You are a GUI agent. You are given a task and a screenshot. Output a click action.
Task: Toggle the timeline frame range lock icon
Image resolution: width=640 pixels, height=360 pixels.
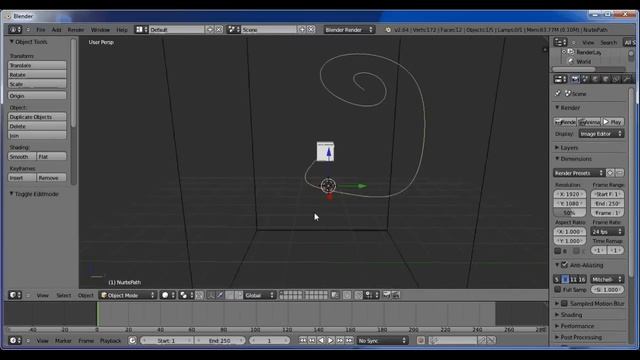tap(132, 340)
